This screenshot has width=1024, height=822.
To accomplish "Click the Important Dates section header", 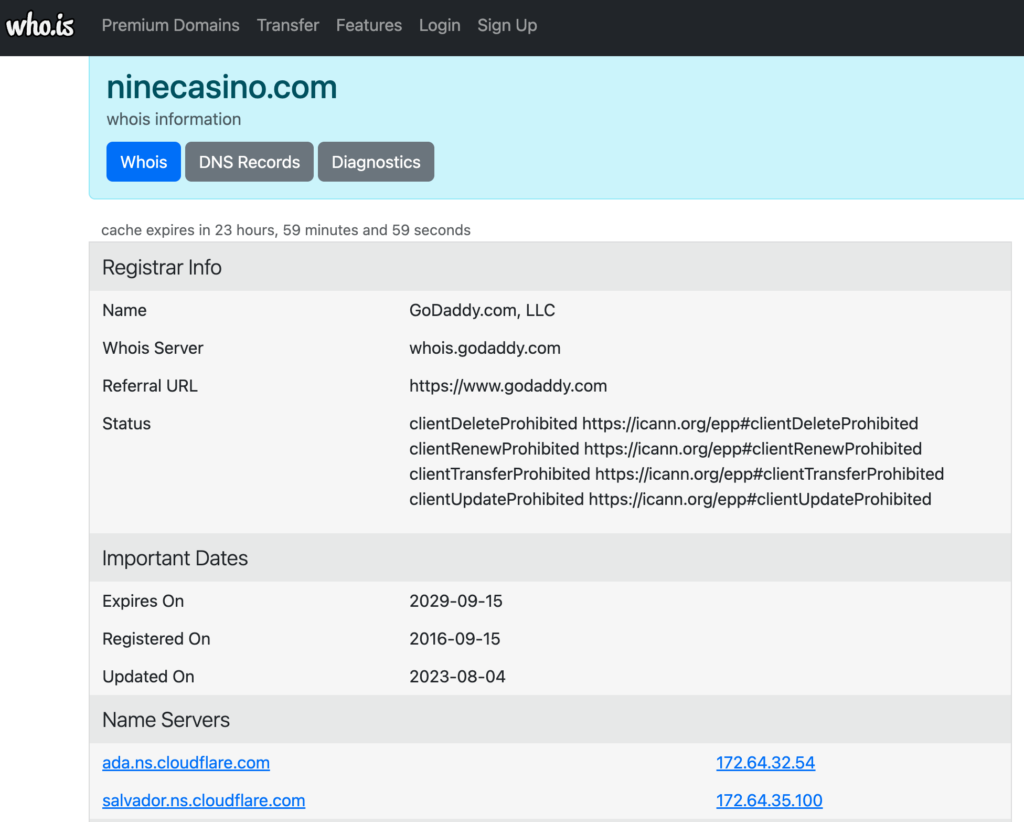I will [x=175, y=559].
